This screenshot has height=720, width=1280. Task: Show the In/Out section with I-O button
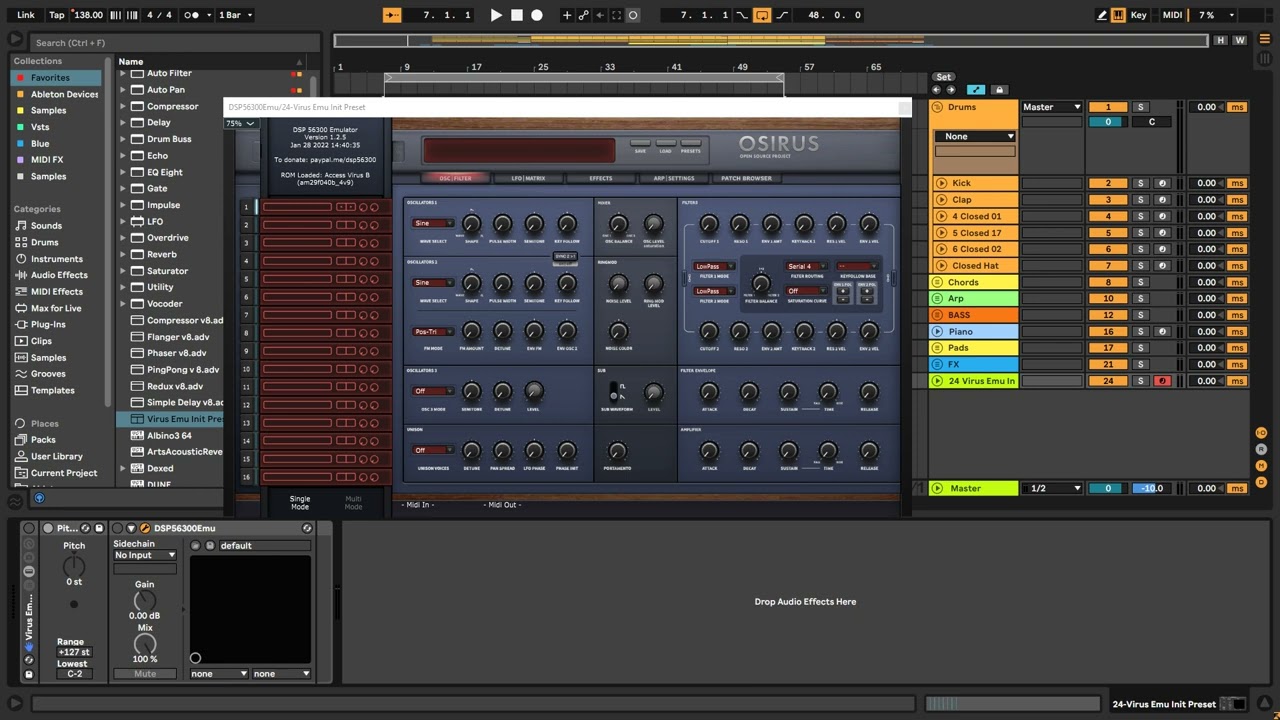(x=1261, y=433)
